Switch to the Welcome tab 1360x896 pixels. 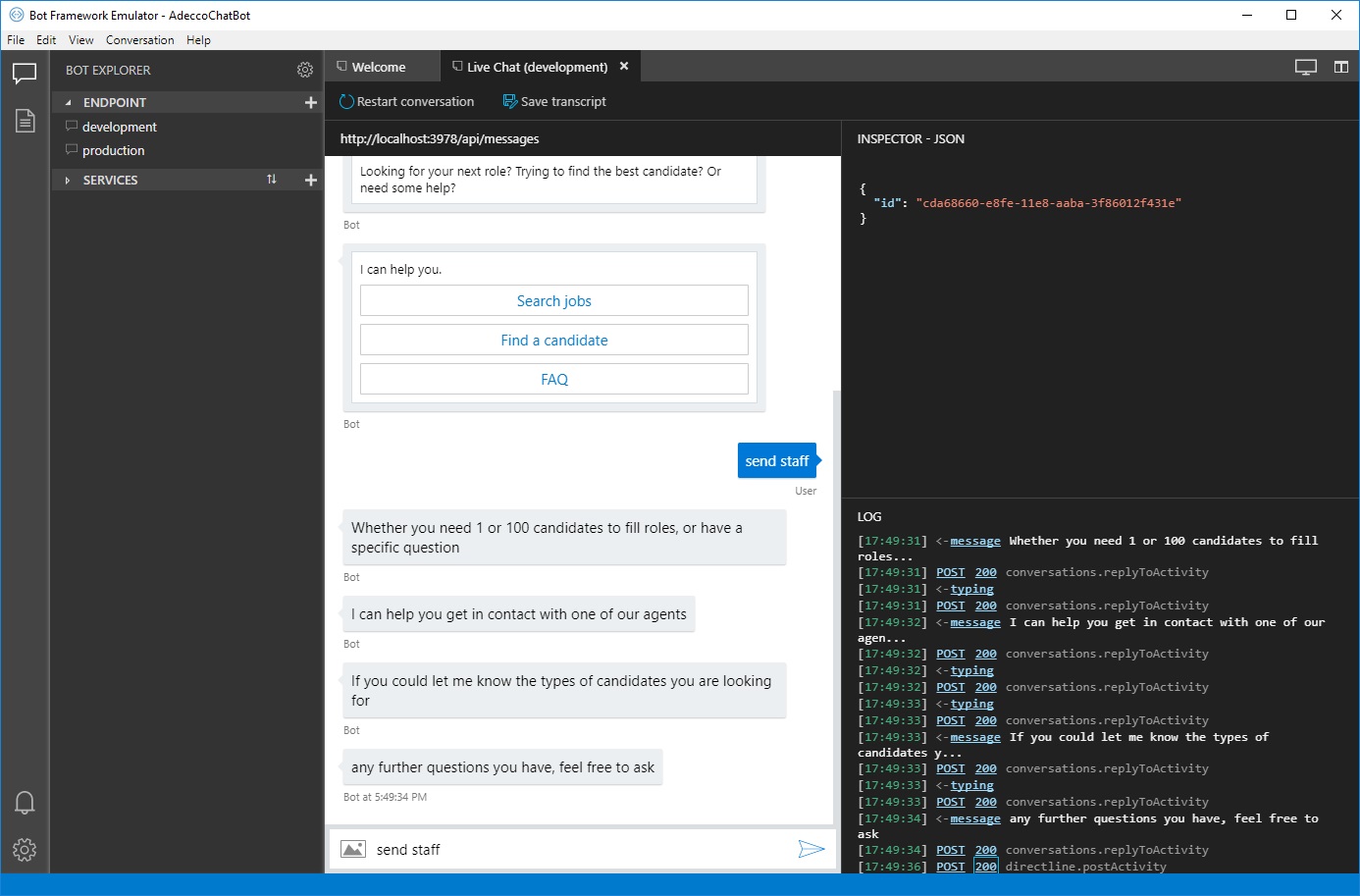tap(381, 66)
